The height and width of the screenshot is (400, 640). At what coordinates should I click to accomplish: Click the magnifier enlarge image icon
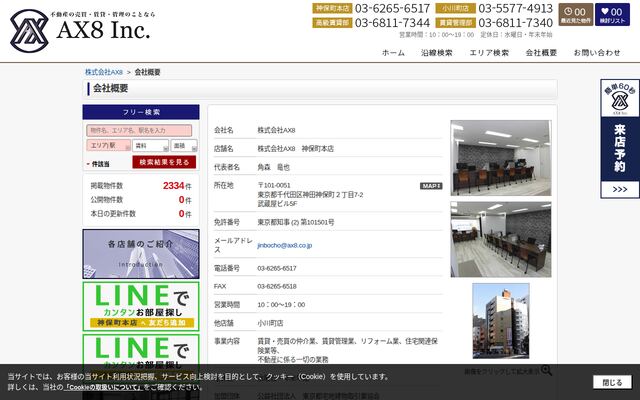(546, 371)
